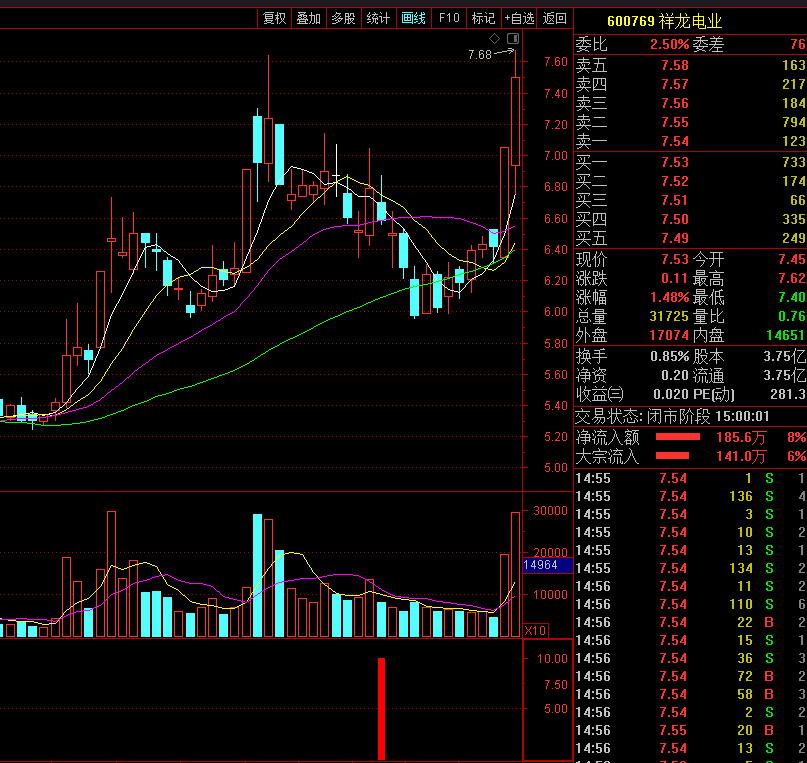The image size is (807, 763).
Task: Open F10 company information
Action: click(449, 19)
